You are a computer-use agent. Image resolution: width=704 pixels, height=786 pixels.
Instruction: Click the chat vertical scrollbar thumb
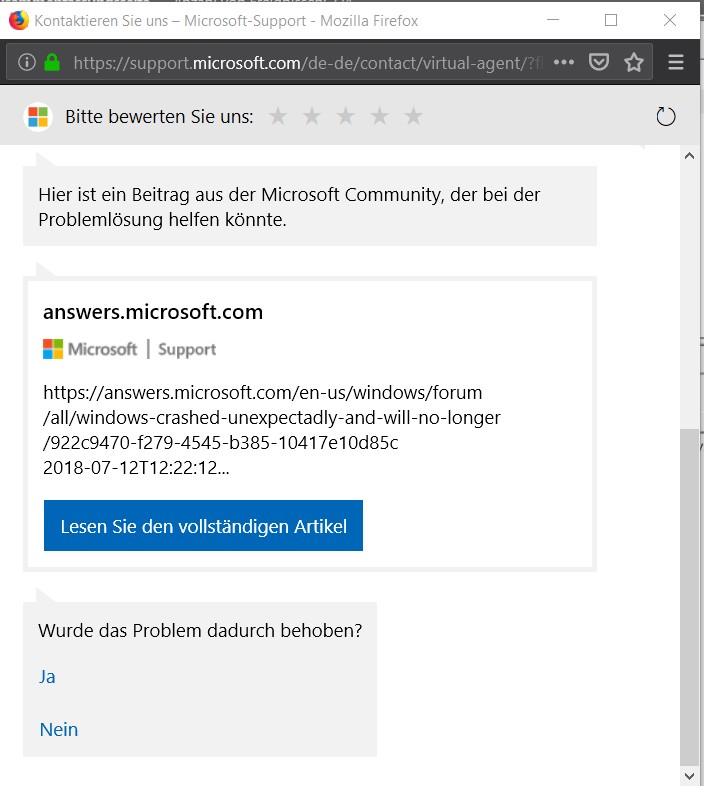pyautogui.click(x=689, y=597)
